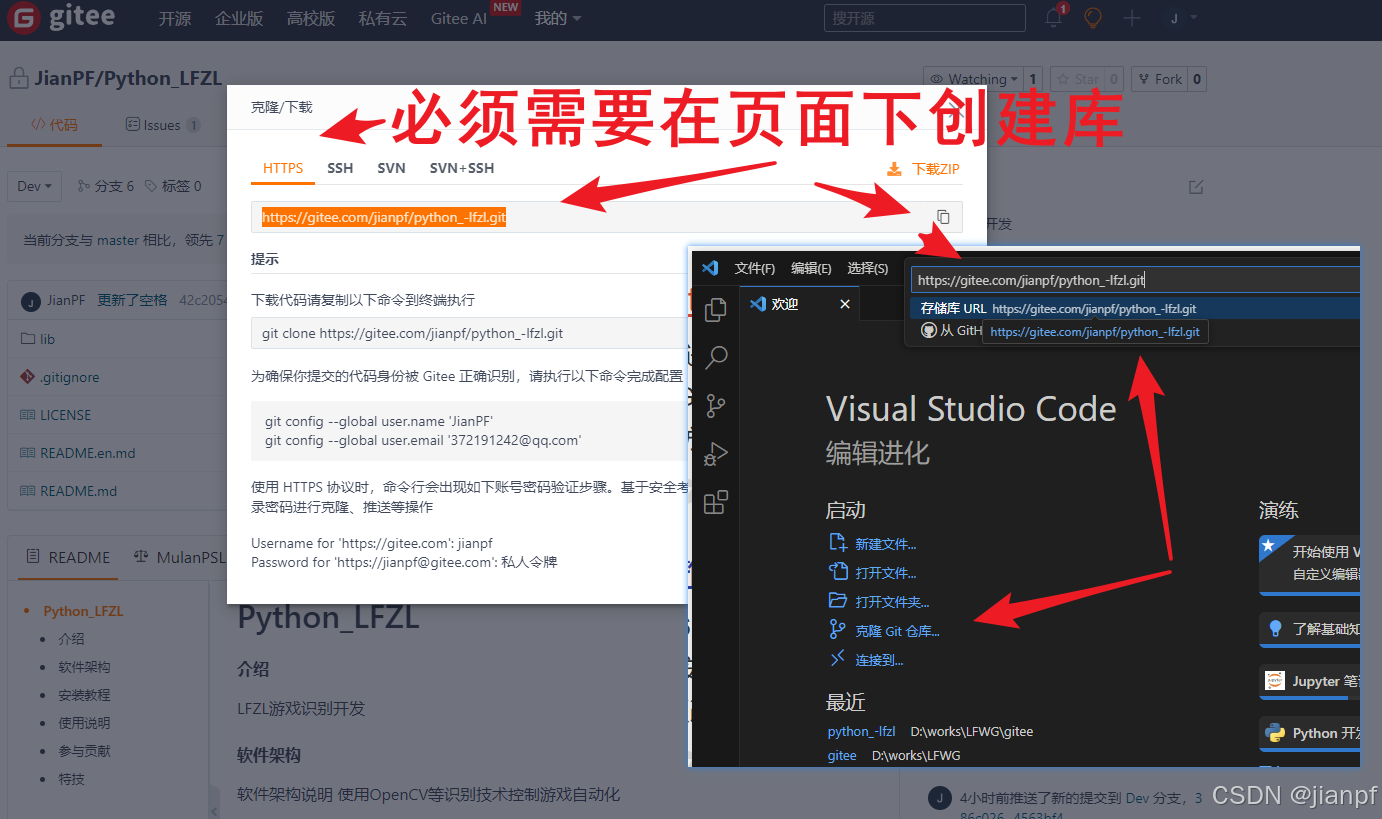Click Gitee AI in the navigation

click(459, 18)
